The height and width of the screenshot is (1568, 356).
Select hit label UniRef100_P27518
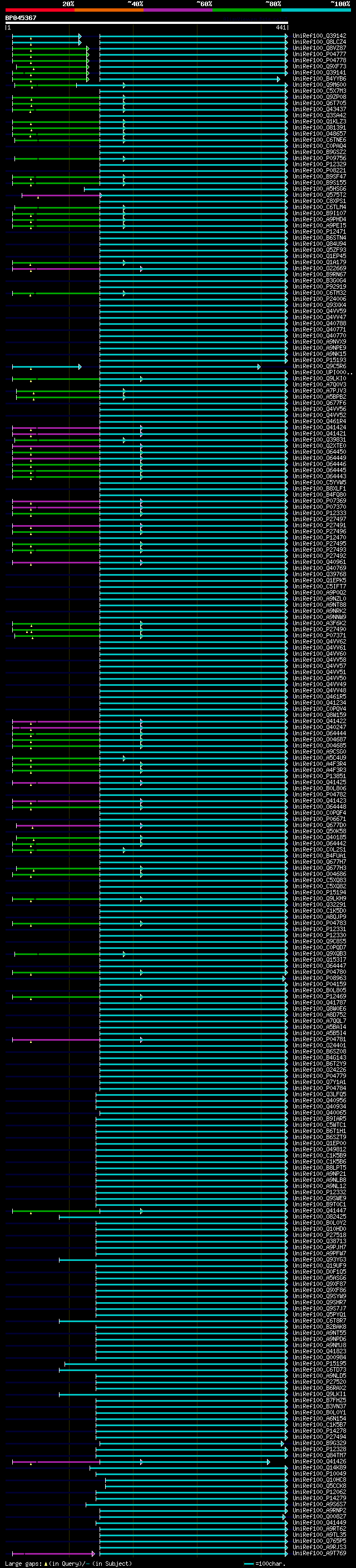click(x=319, y=1235)
